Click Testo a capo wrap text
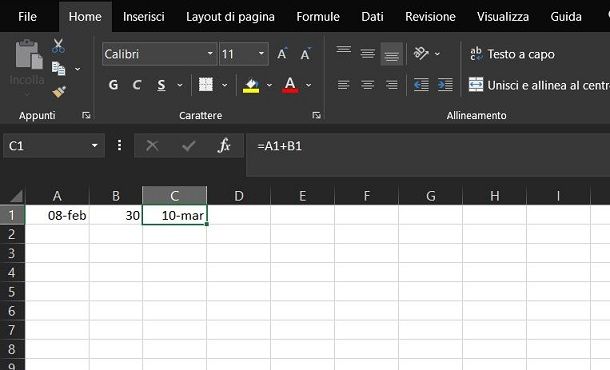Screen dimensions: 610x370 (x=512, y=54)
